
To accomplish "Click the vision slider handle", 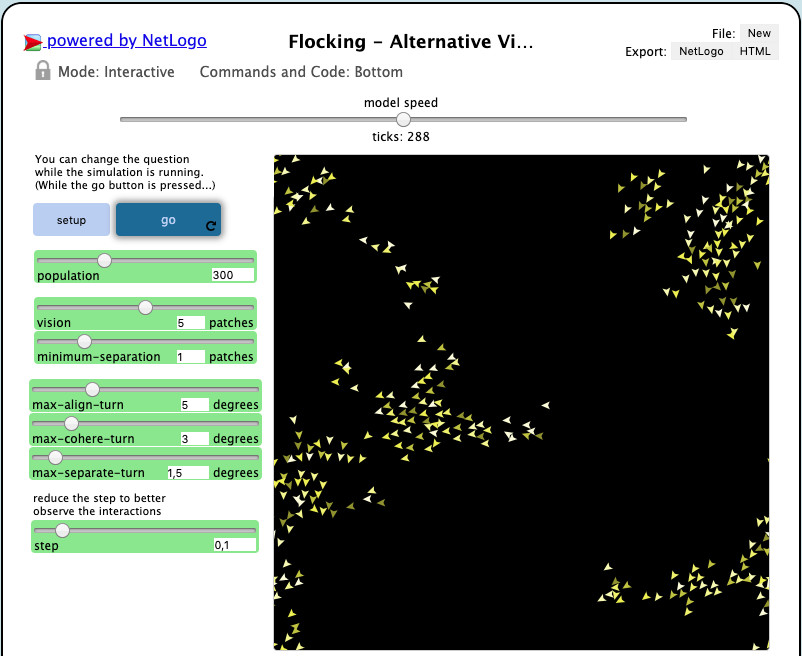I will 145,307.
